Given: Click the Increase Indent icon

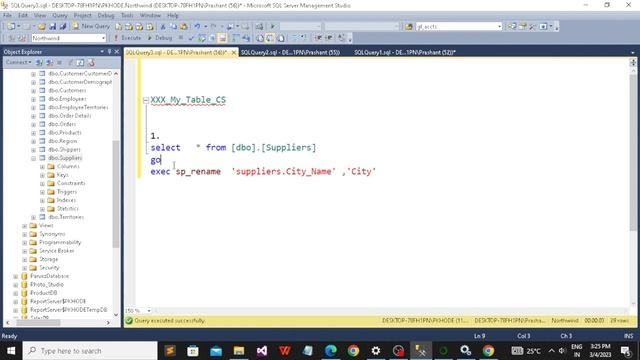Looking at the screenshot, I should 329,38.
